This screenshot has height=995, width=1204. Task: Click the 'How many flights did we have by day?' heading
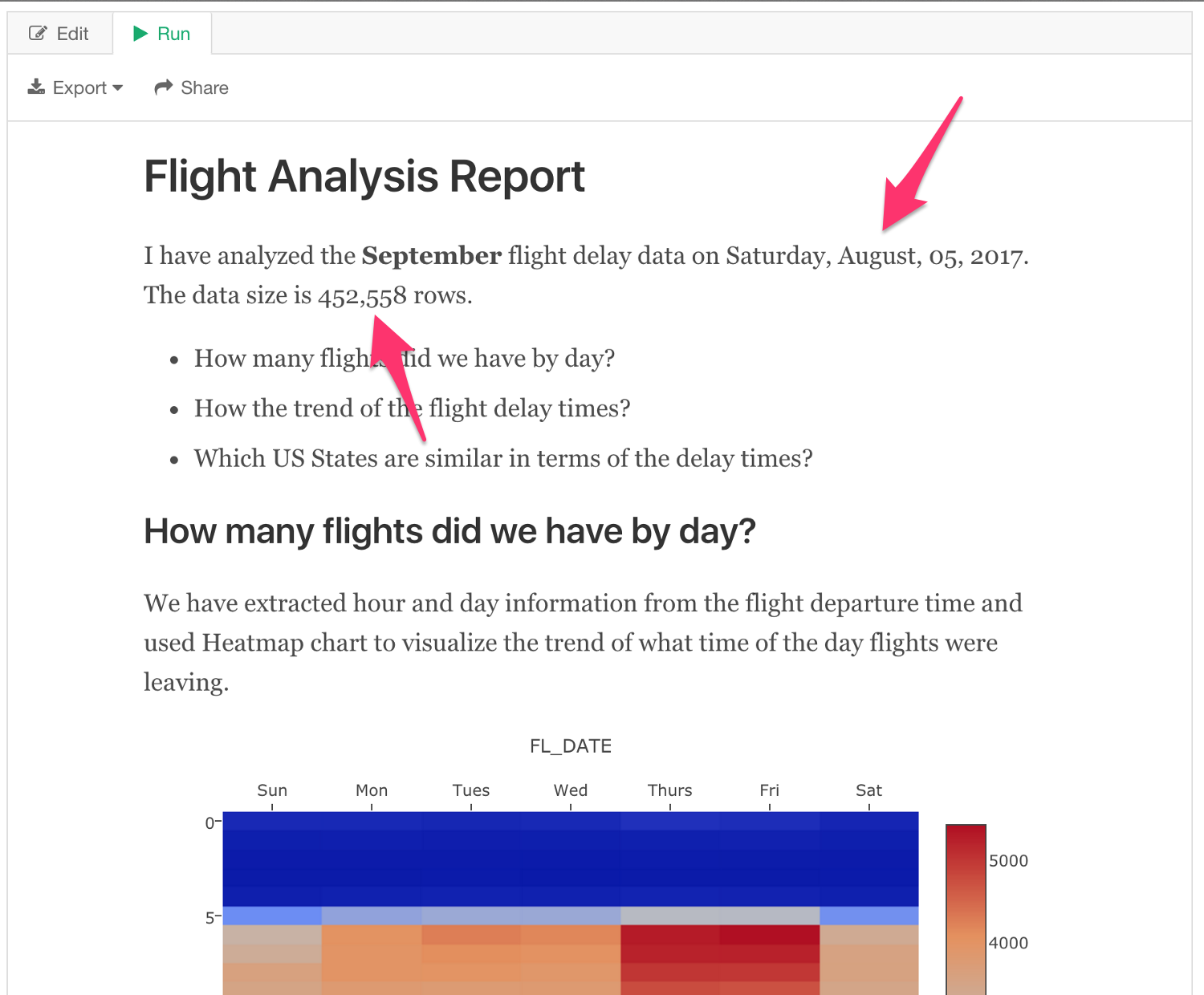click(x=449, y=531)
